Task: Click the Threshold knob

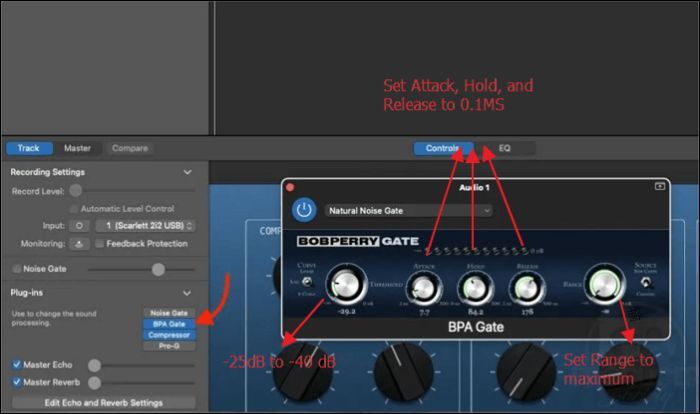Action: tap(346, 284)
